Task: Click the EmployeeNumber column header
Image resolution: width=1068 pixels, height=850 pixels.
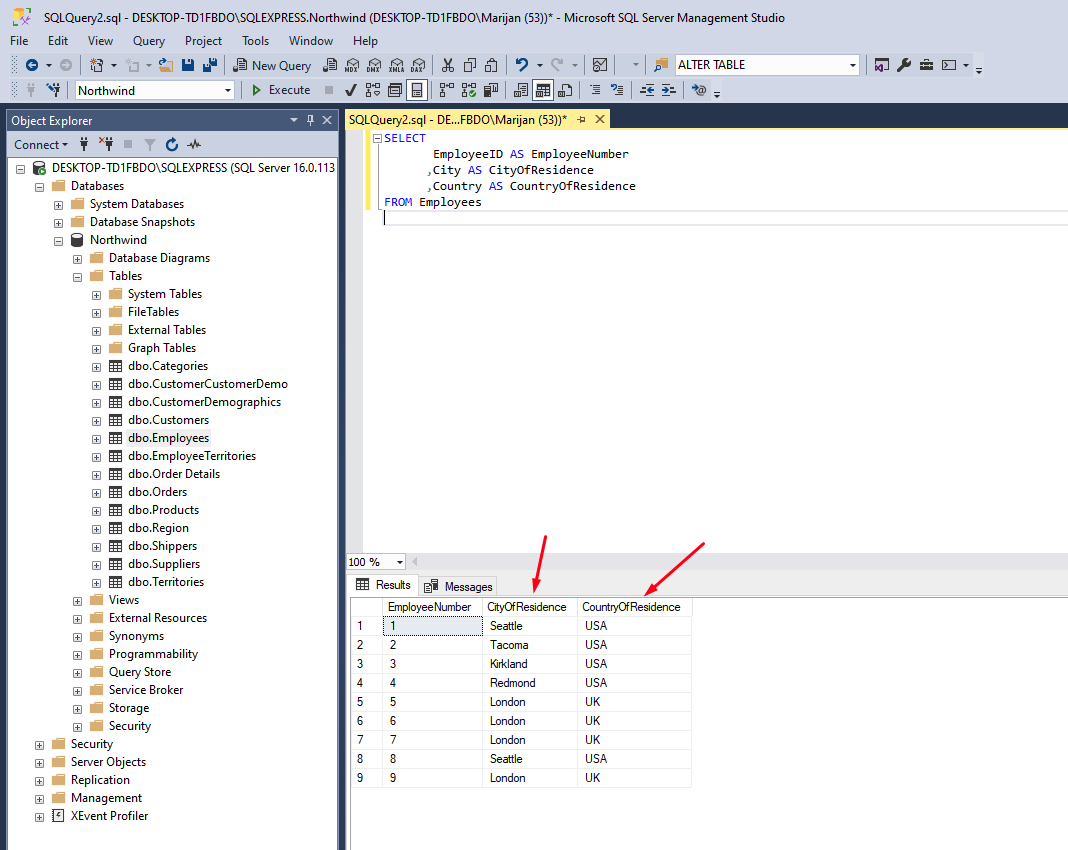Action: click(433, 607)
